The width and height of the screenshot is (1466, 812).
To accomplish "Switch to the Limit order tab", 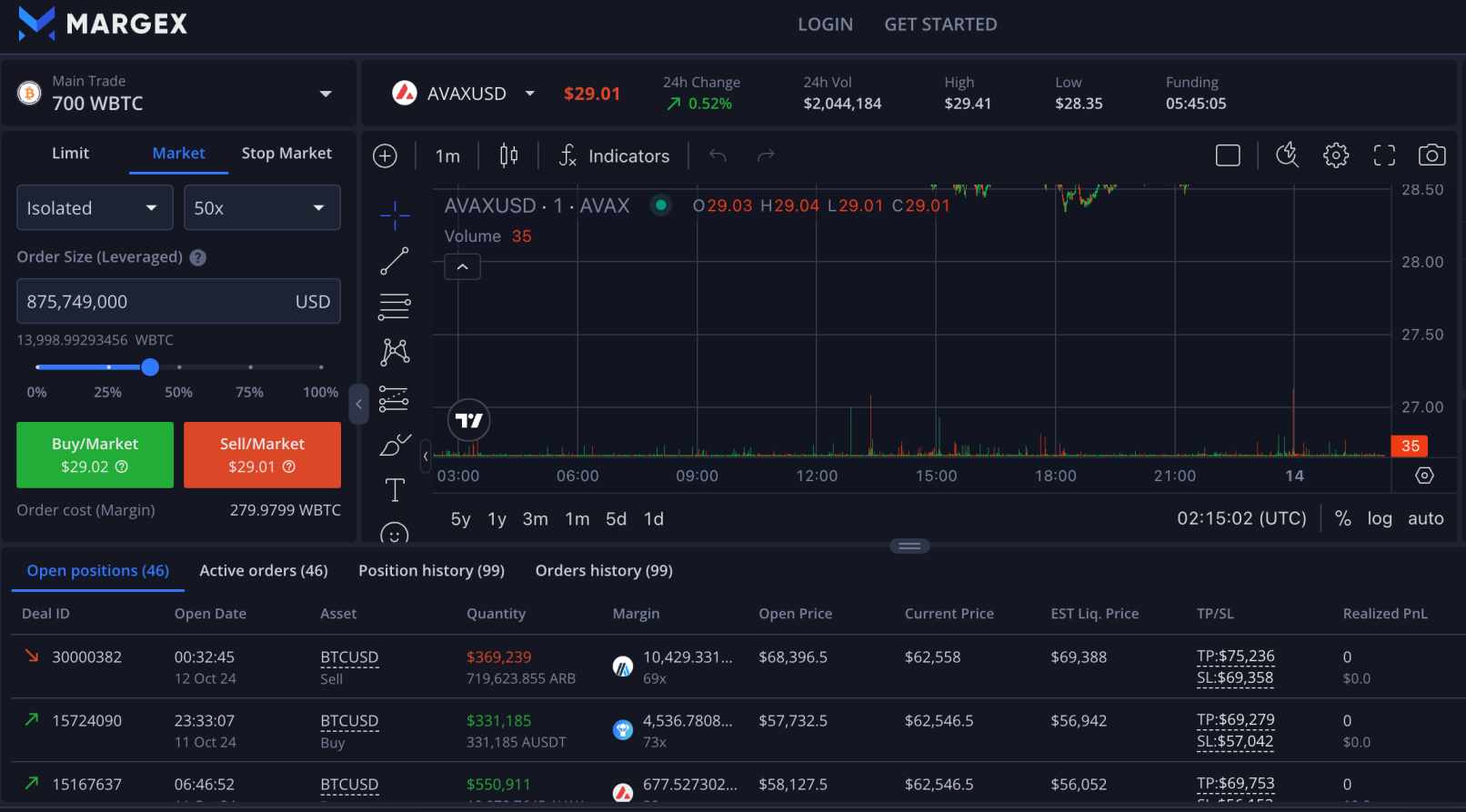I will (x=70, y=153).
